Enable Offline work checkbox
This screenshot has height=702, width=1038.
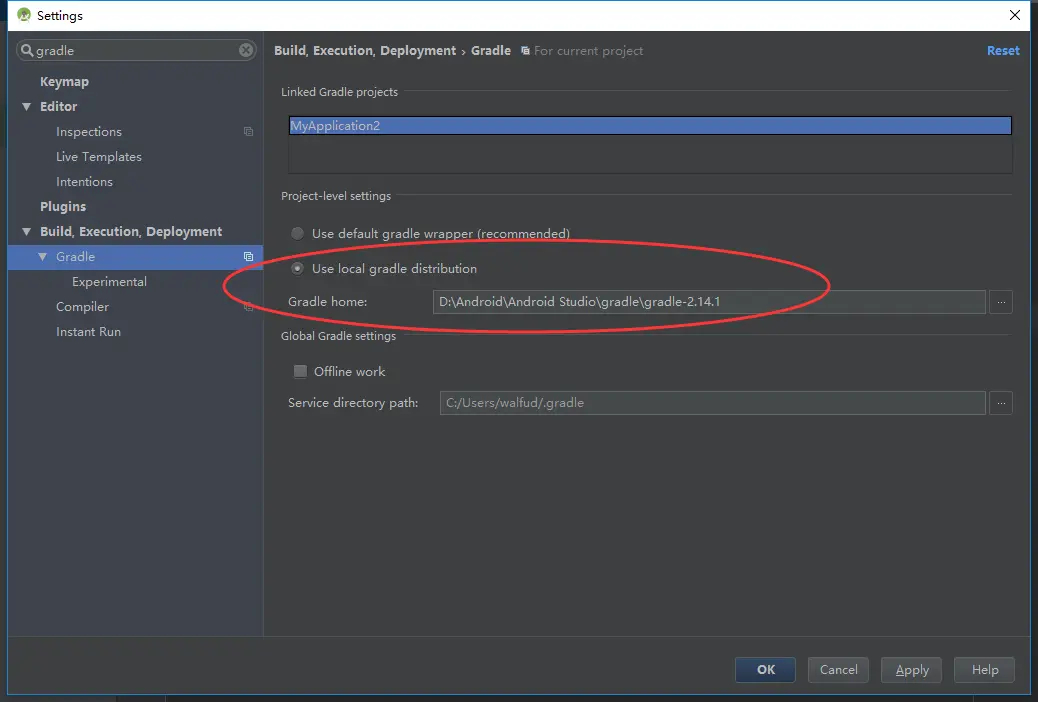(300, 372)
